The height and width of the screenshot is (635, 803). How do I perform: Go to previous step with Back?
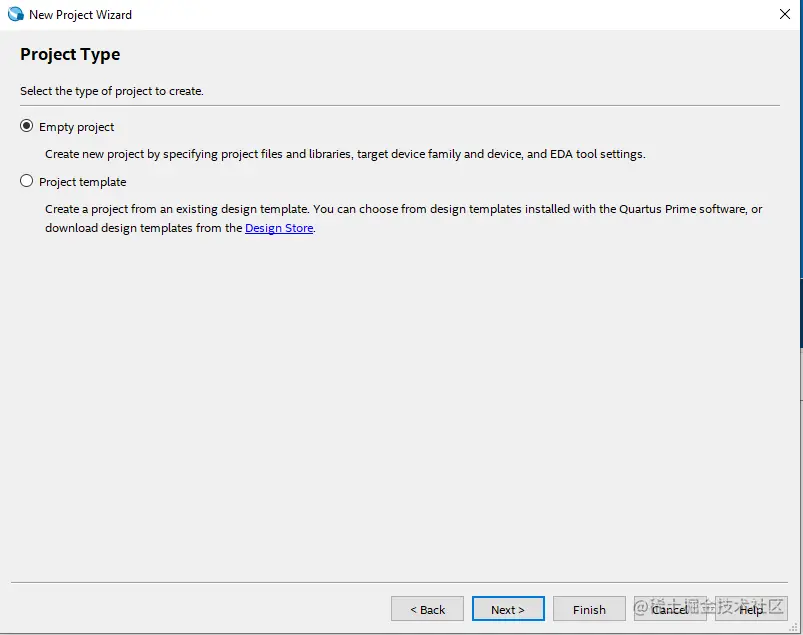(x=427, y=609)
